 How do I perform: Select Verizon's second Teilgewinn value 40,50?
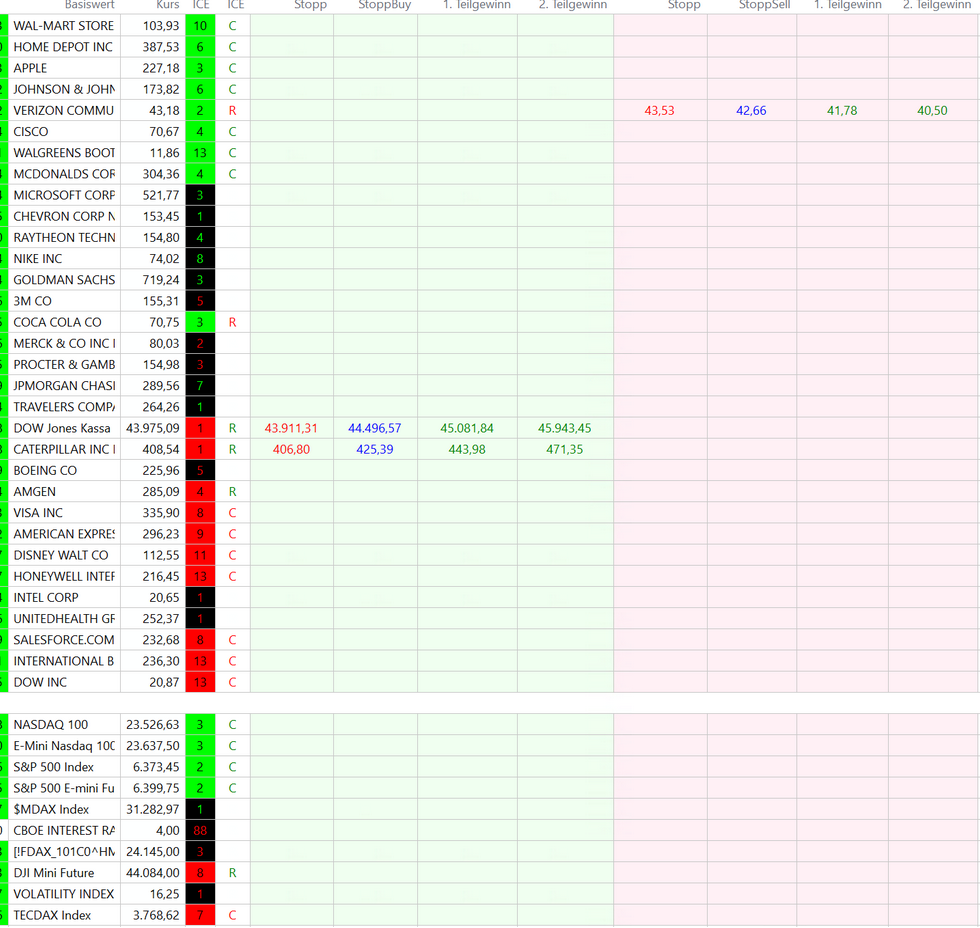point(932,111)
